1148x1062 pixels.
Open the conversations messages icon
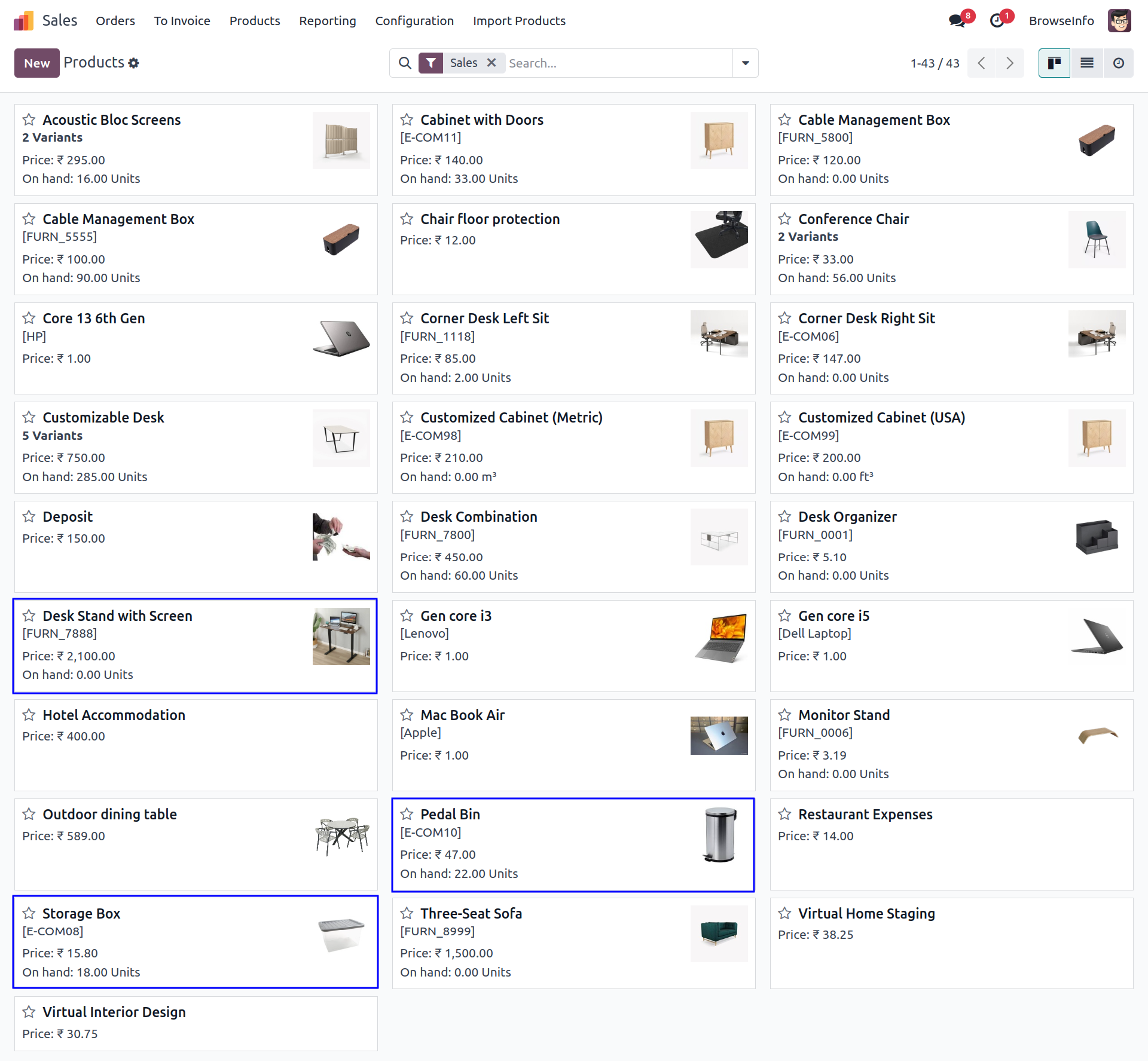coord(957,21)
